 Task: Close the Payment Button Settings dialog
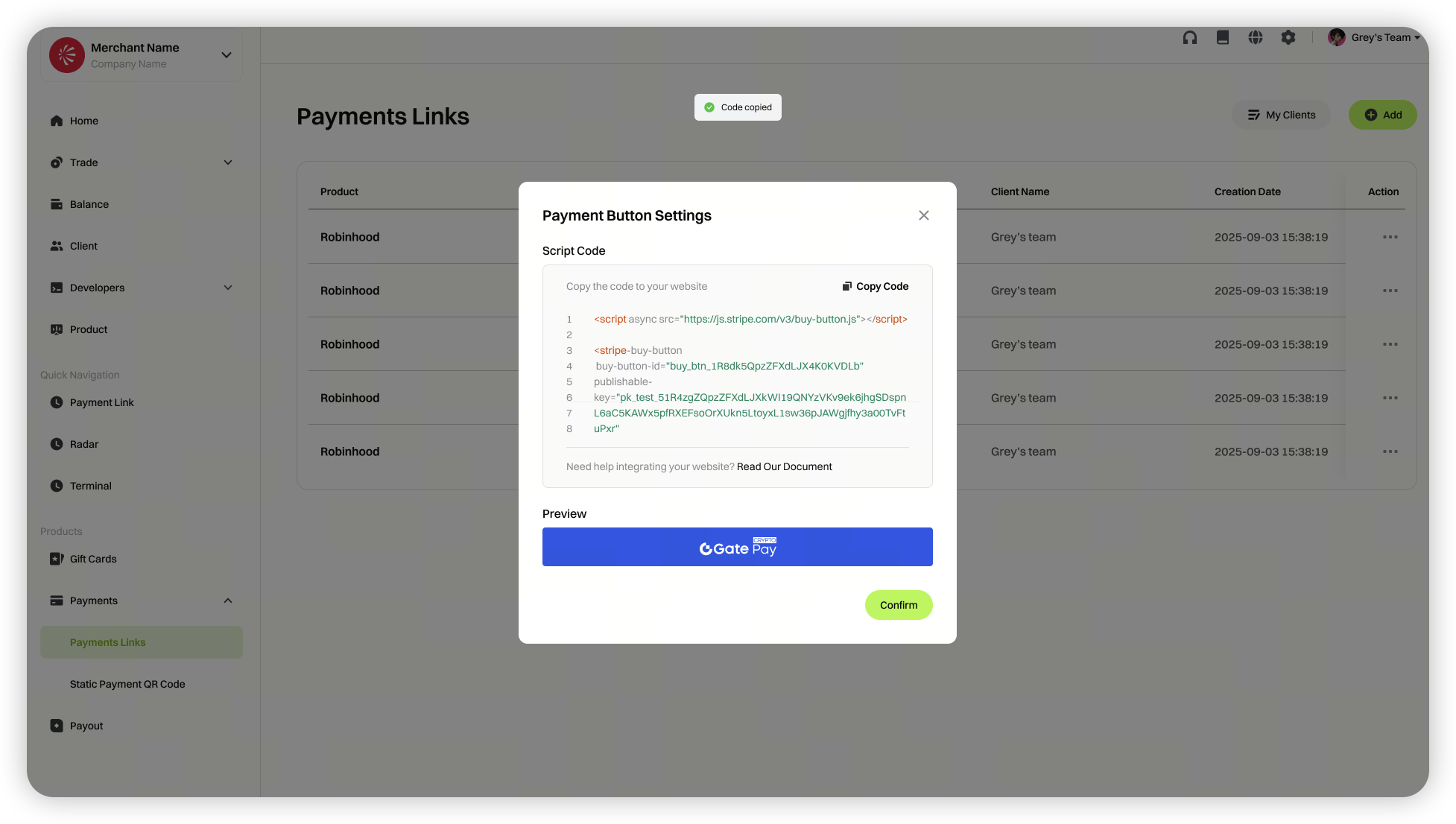924,215
